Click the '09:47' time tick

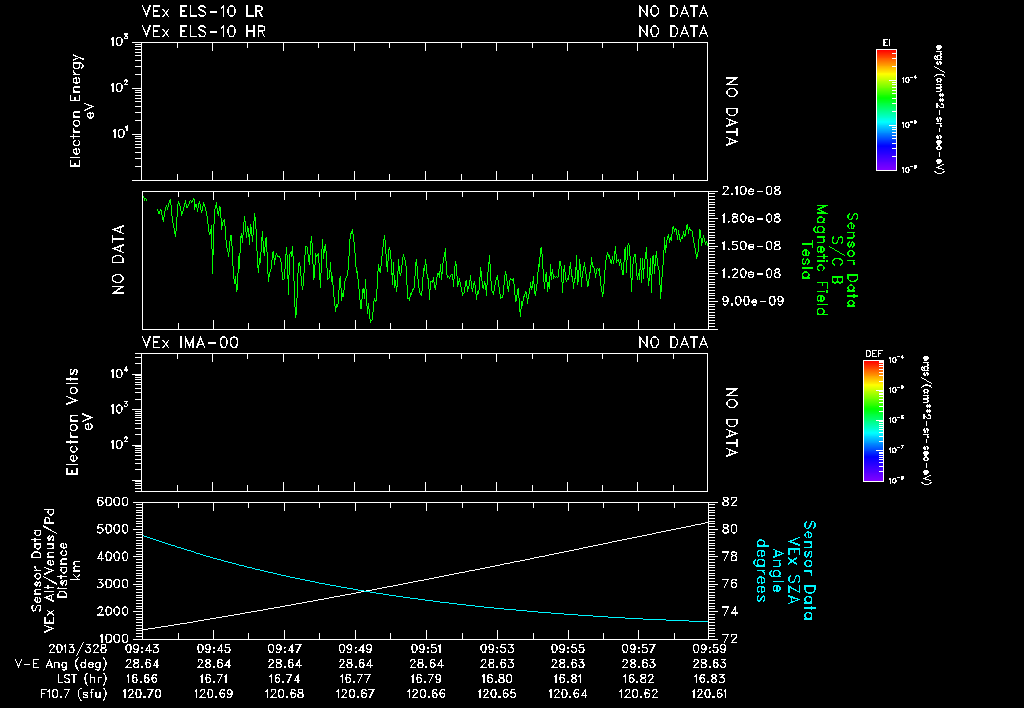tap(284, 649)
